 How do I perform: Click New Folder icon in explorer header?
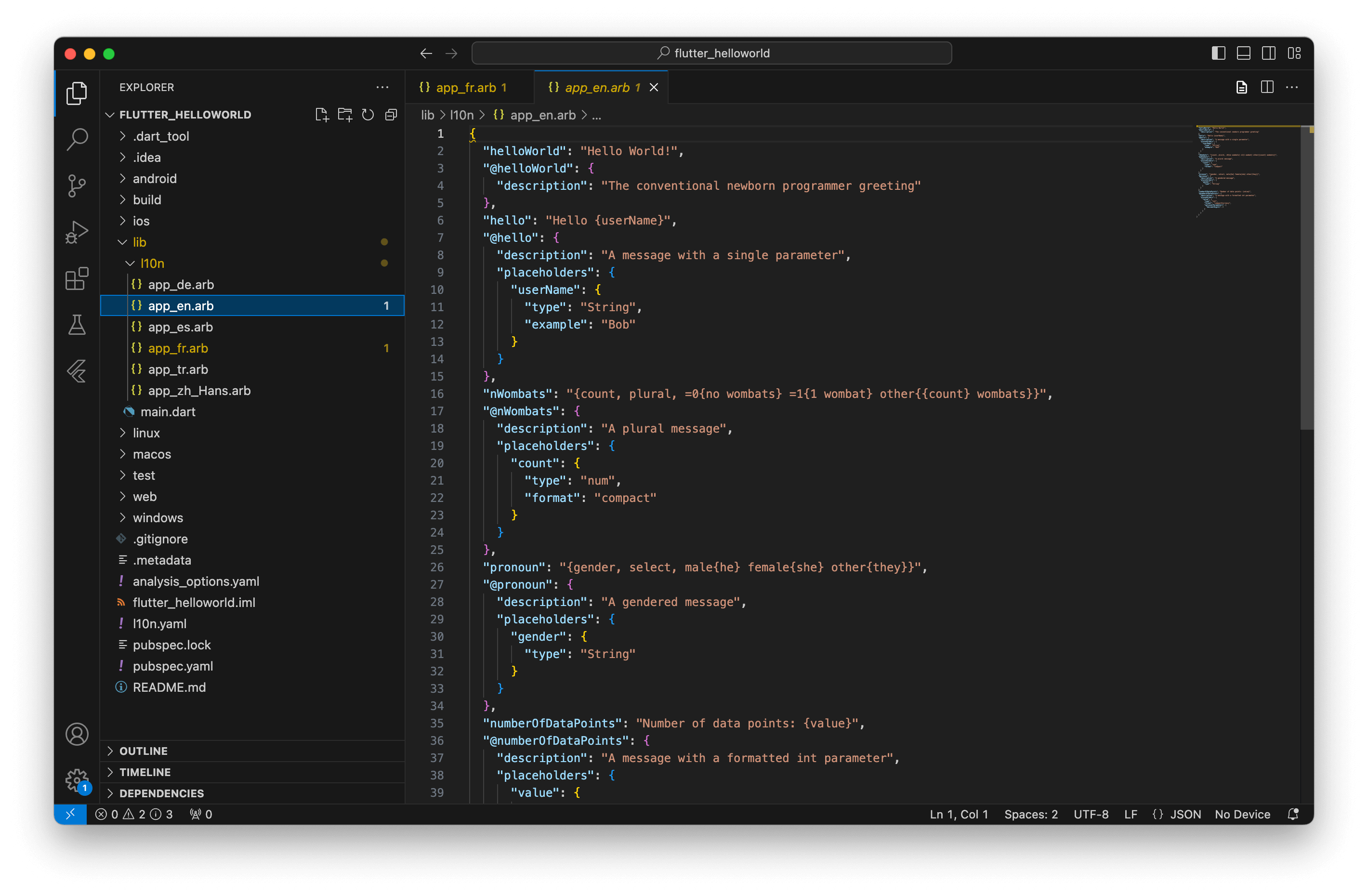(x=345, y=115)
